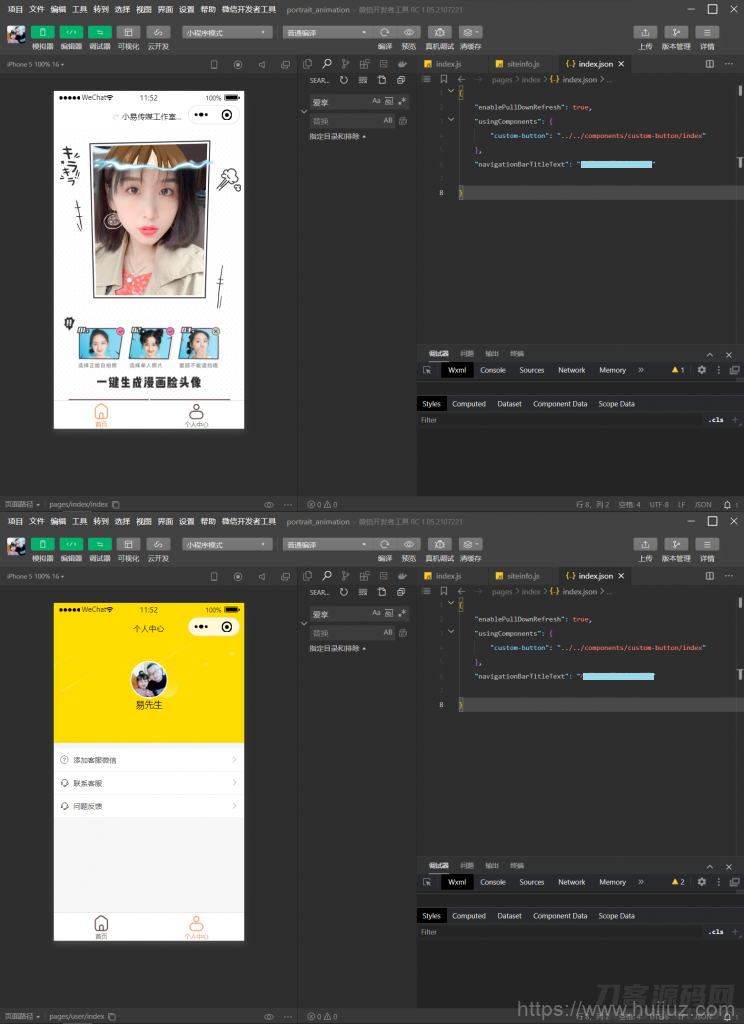Click element inspector arrow in upper debugger
Screen dimensions: 744x1024
click(x=427, y=370)
